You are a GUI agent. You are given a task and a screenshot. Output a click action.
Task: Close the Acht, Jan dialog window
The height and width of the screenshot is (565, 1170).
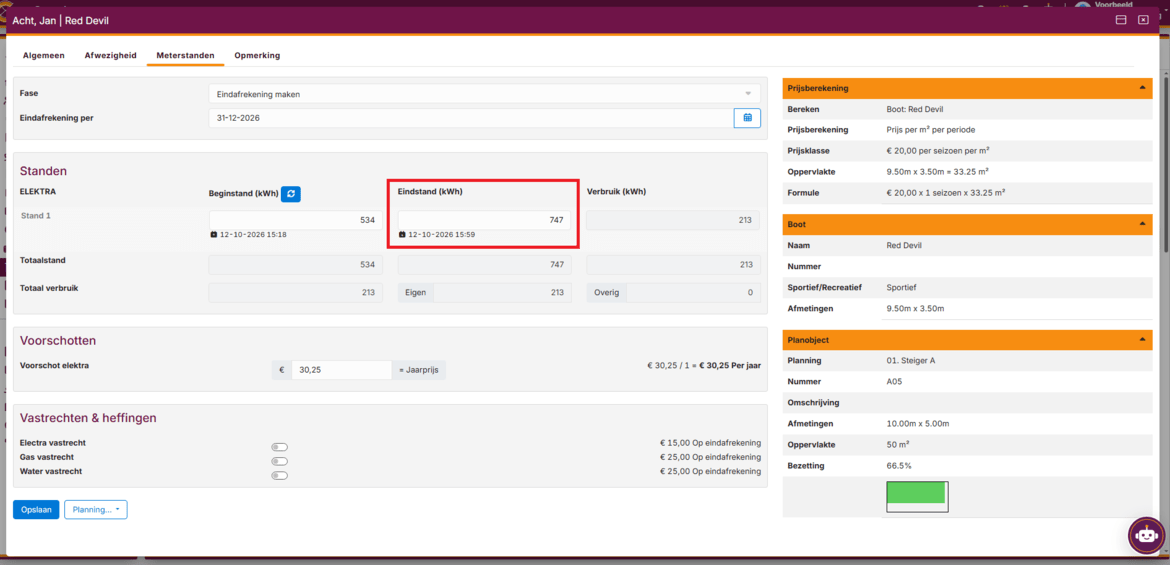point(1143,20)
